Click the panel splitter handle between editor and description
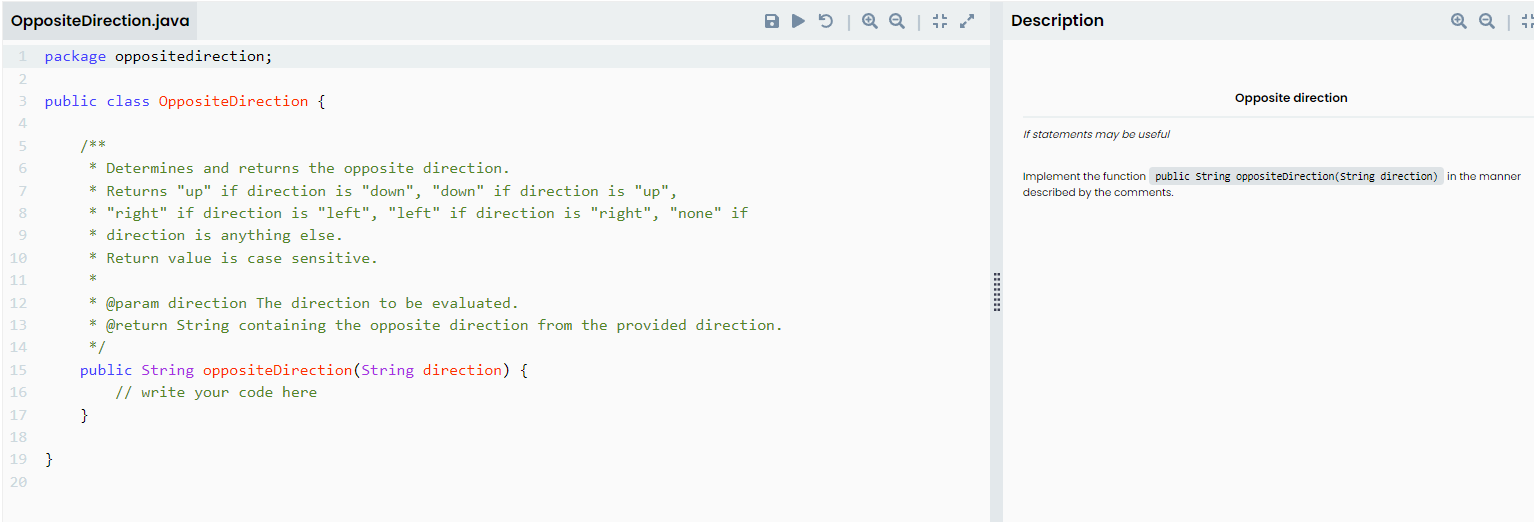The height and width of the screenshot is (522, 1534). pyautogui.click(x=997, y=291)
